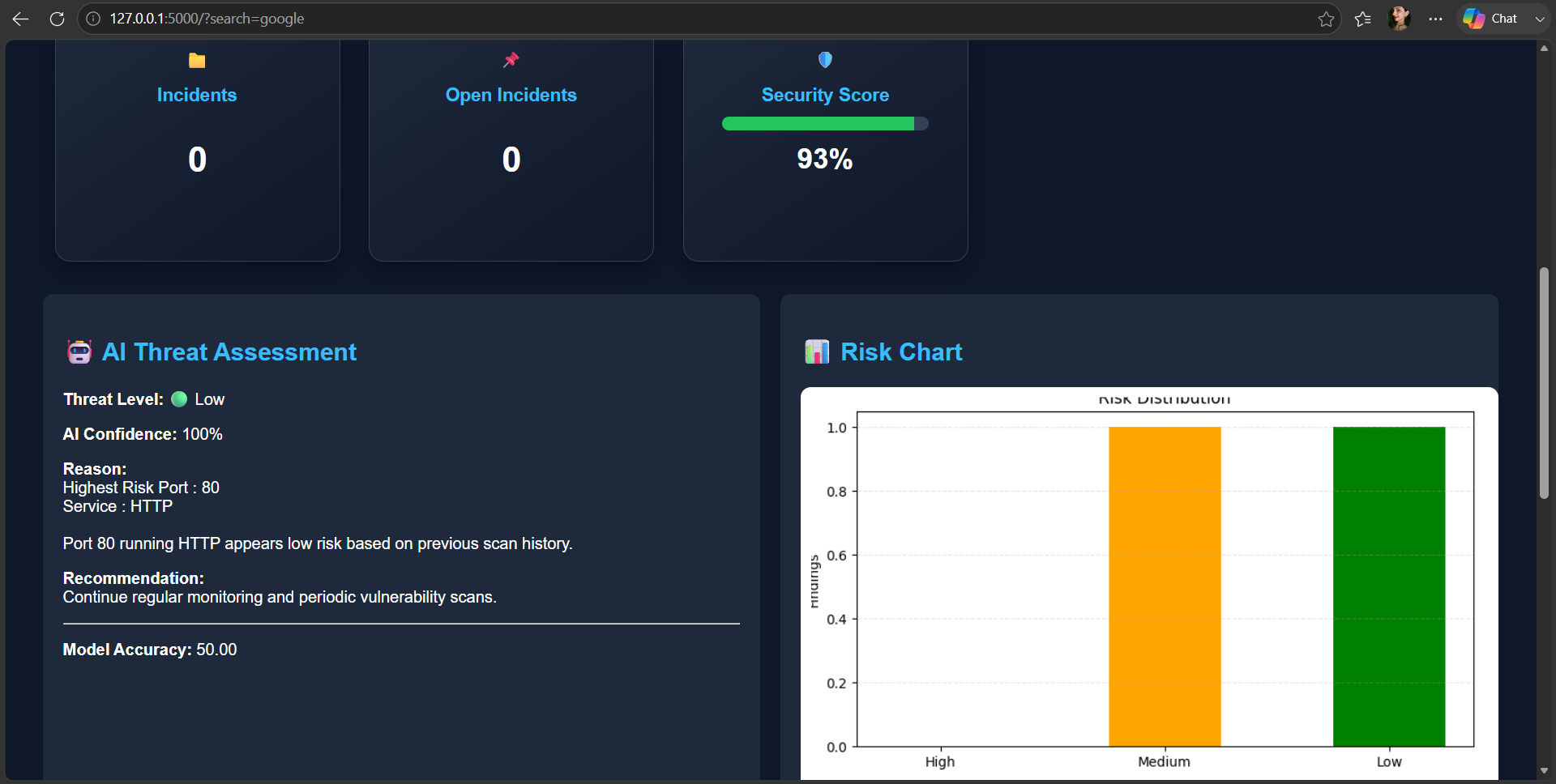Click the Risk Chart bar-chart icon
This screenshot has height=784, width=1556.
817,352
